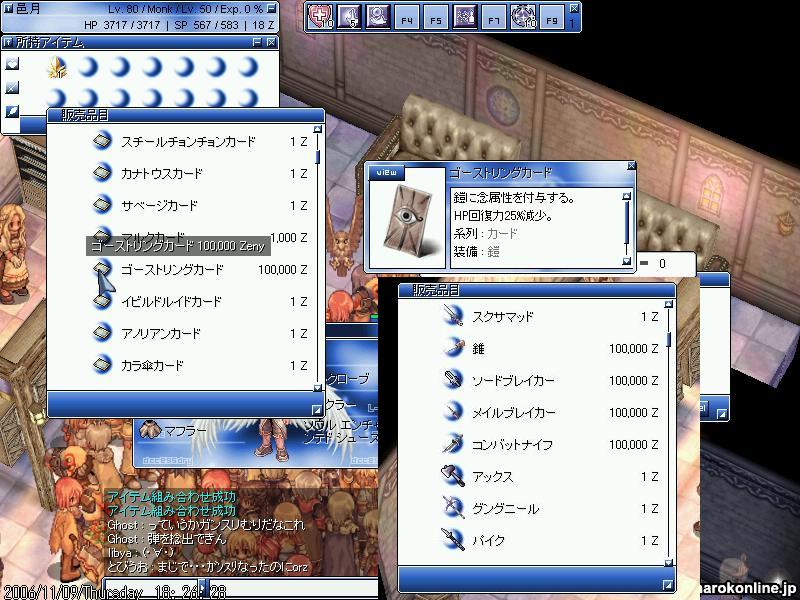Switch to the first inventory tab (items)

(12, 64)
